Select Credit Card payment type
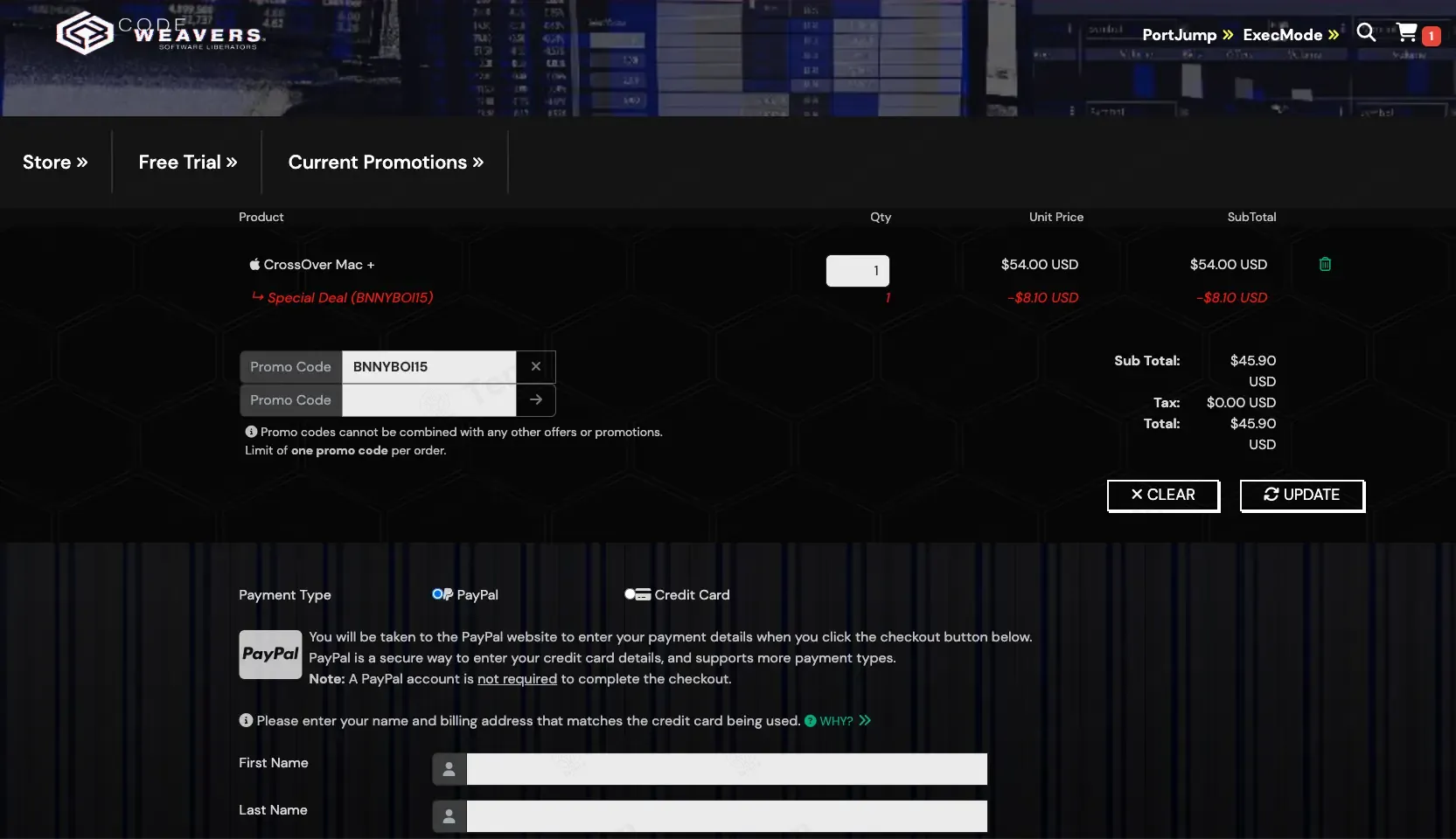The height and width of the screenshot is (839, 1456). click(x=630, y=594)
